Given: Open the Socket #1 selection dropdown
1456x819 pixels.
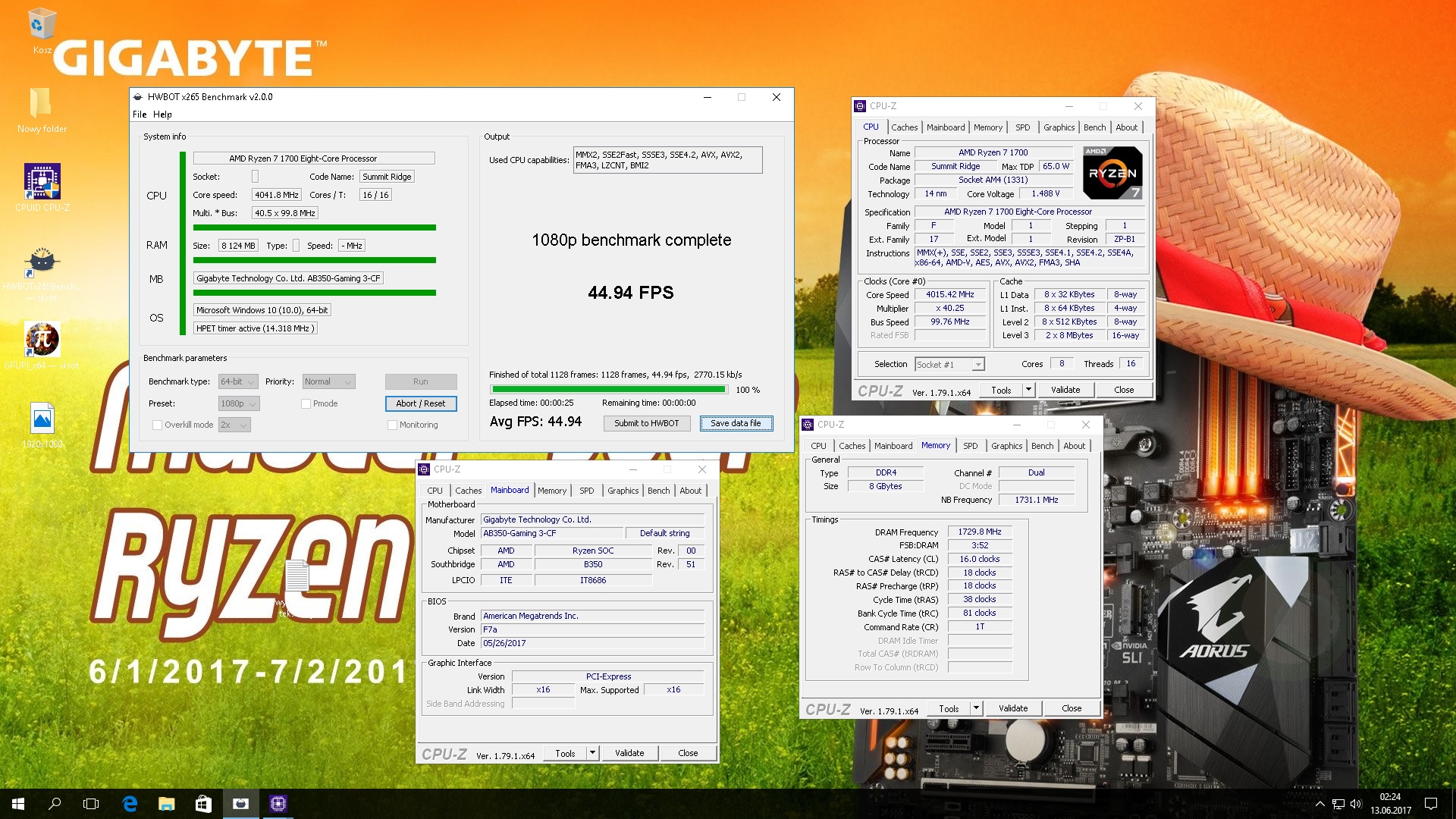Looking at the screenshot, I should click(949, 365).
